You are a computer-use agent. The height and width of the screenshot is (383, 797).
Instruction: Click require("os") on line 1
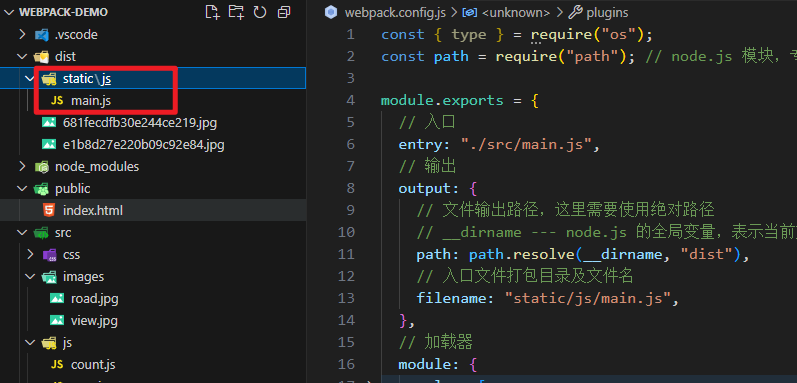[x=587, y=35]
